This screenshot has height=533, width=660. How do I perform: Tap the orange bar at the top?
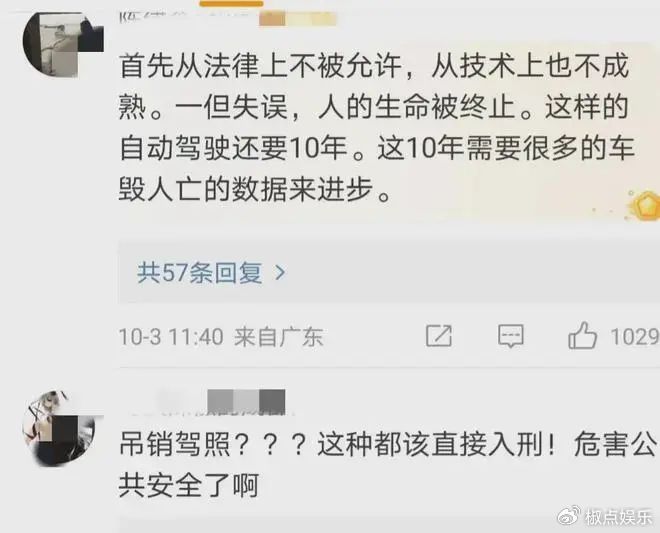point(232,3)
